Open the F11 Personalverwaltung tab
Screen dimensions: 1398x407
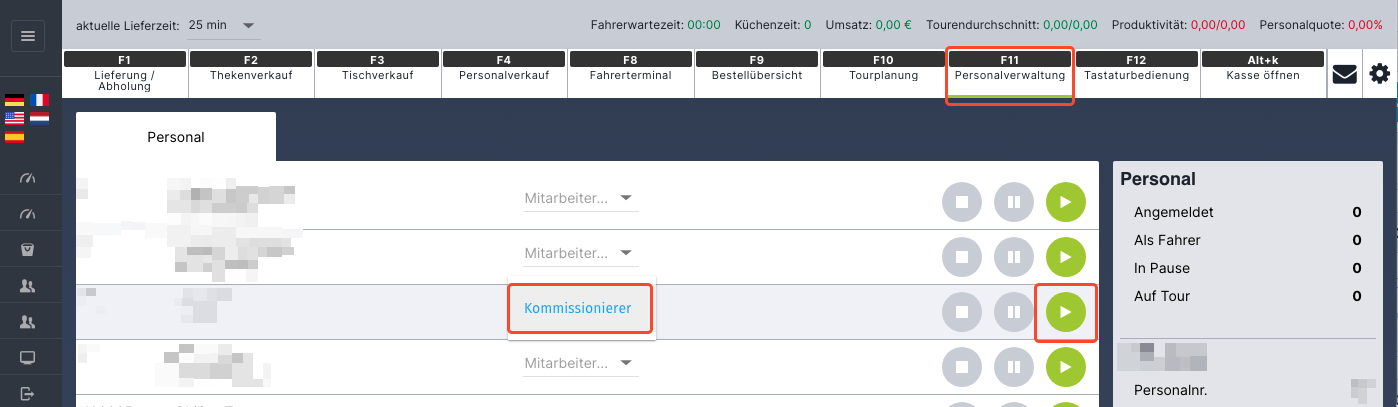1010,74
